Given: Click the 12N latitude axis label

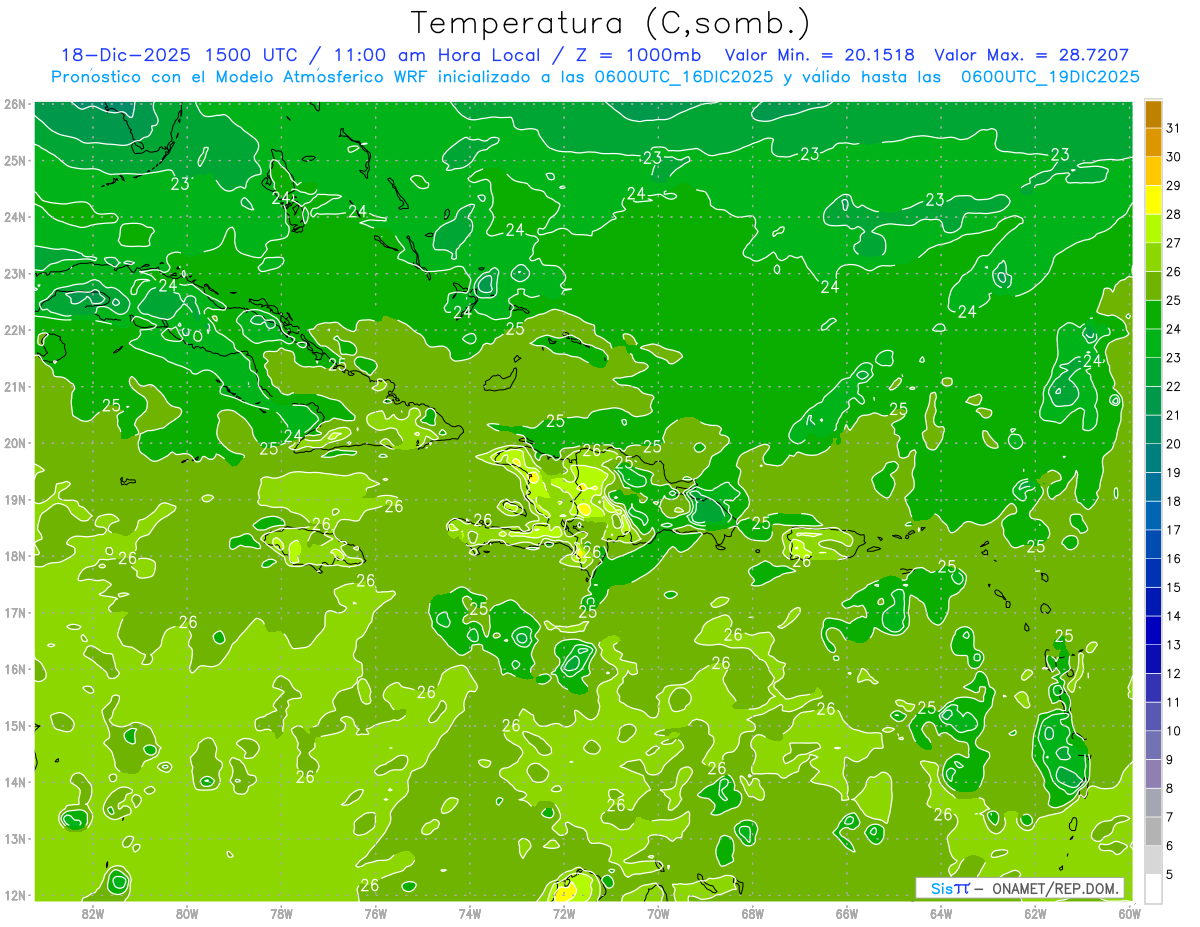Looking at the screenshot, I should click(x=14, y=895).
